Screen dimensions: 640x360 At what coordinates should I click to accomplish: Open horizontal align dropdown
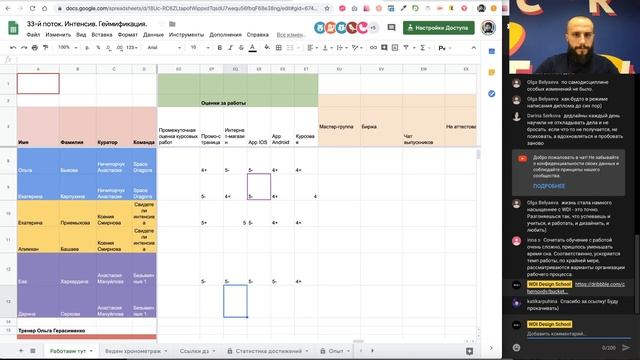[312, 48]
